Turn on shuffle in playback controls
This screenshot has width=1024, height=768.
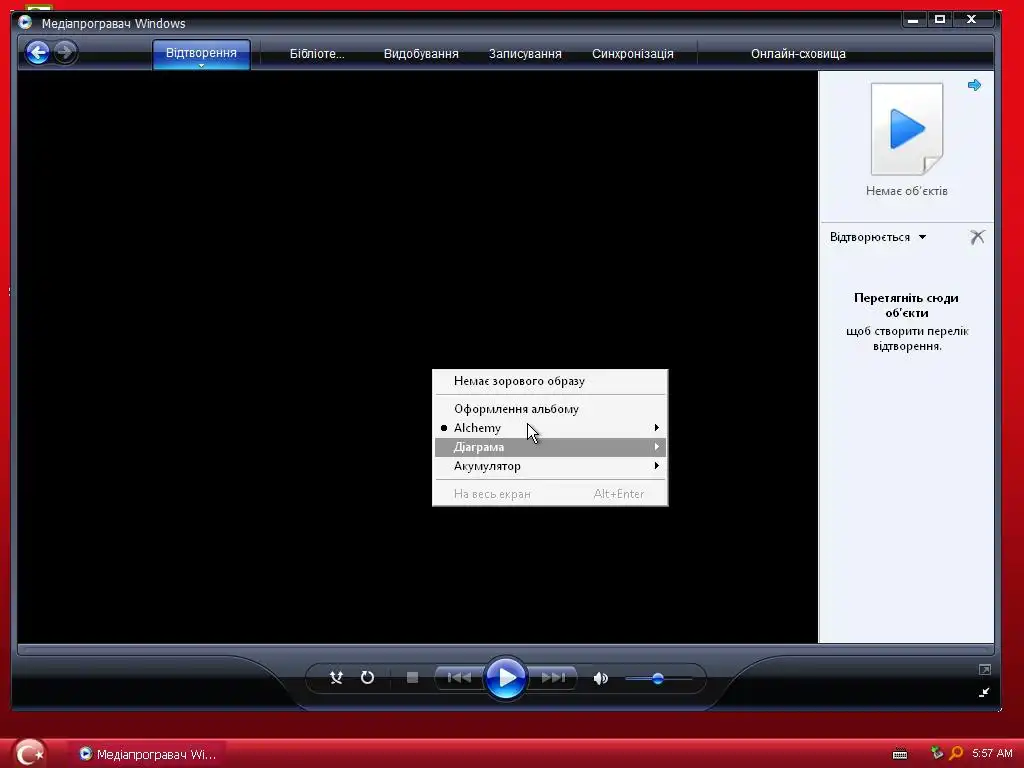336,677
